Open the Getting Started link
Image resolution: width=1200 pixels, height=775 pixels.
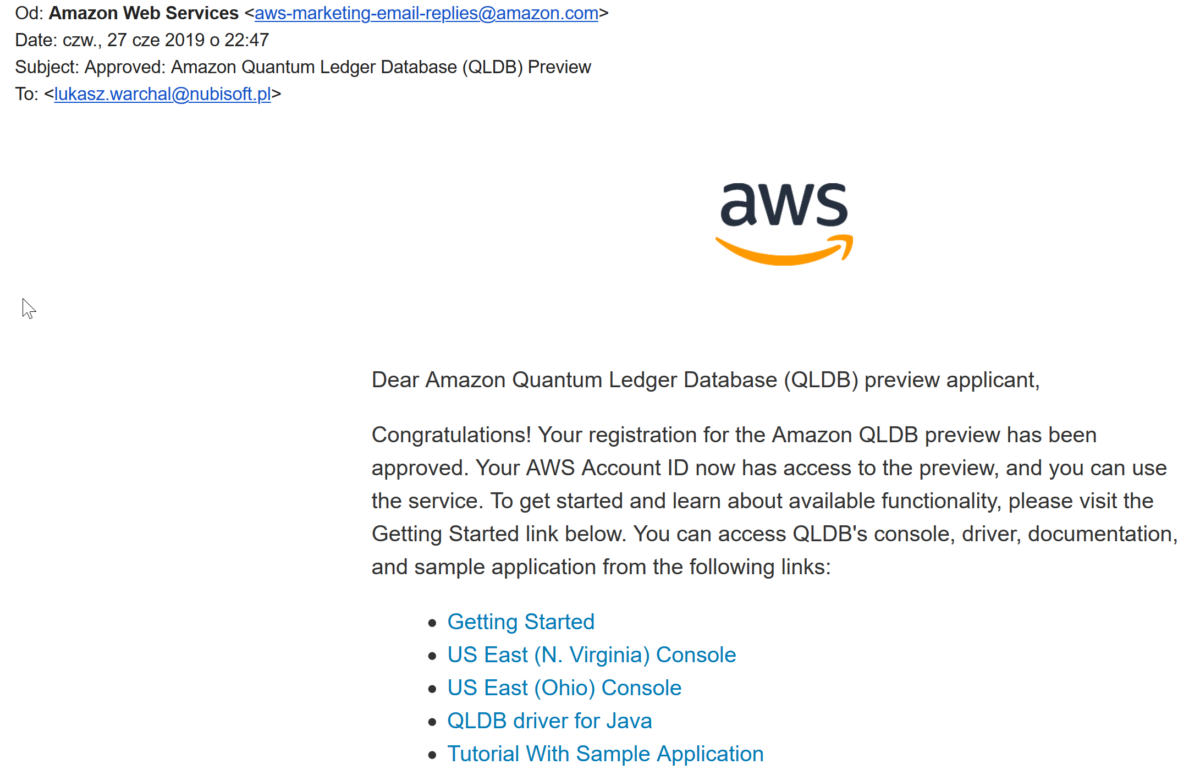click(520, 622)
